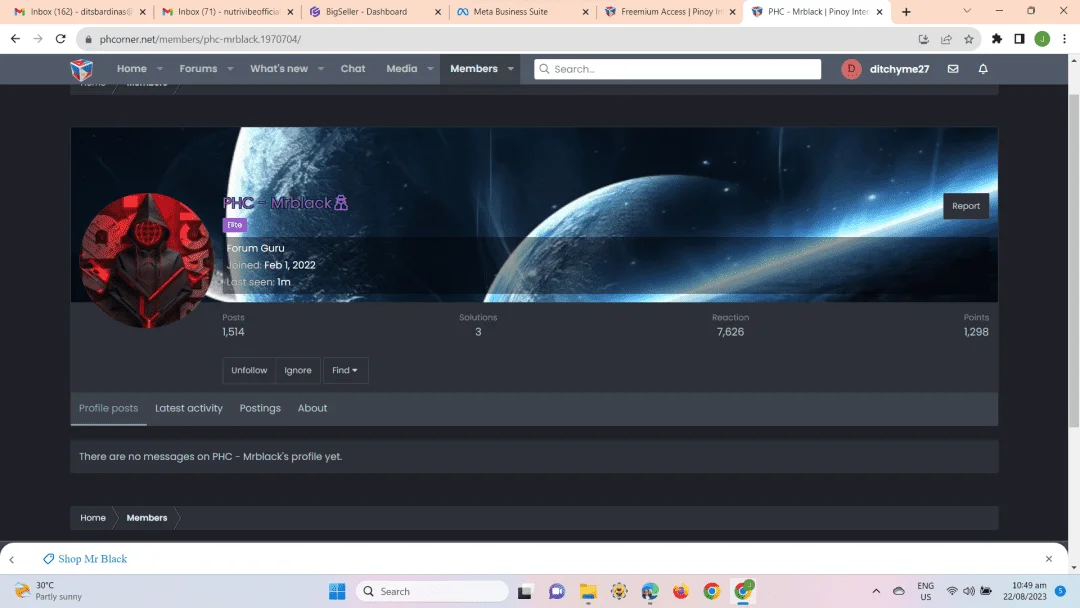Open the Chrome side panel icon
1080x608 pixels.
click(1019, 39)
